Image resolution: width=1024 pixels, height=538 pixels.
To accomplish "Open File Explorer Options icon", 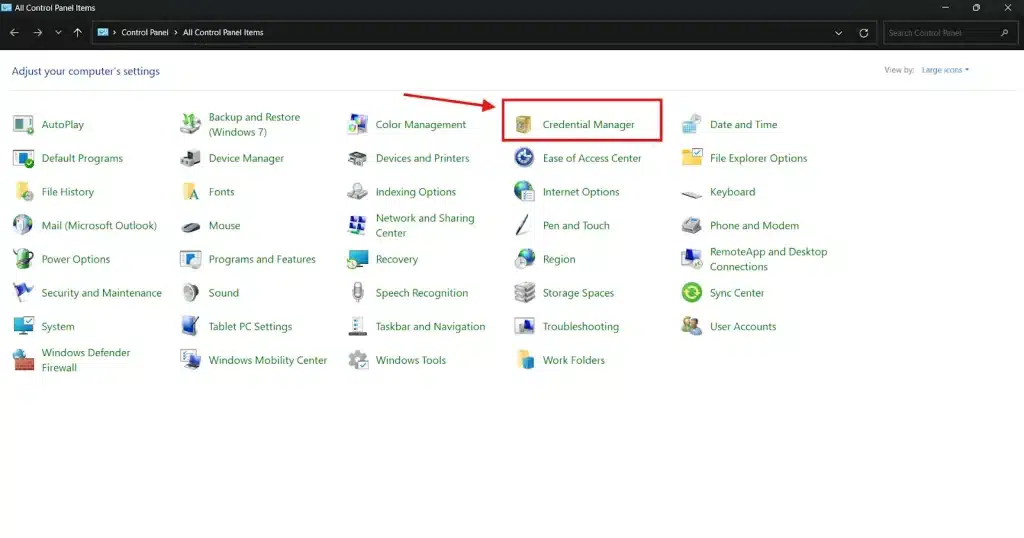I will tap(692, 157).
